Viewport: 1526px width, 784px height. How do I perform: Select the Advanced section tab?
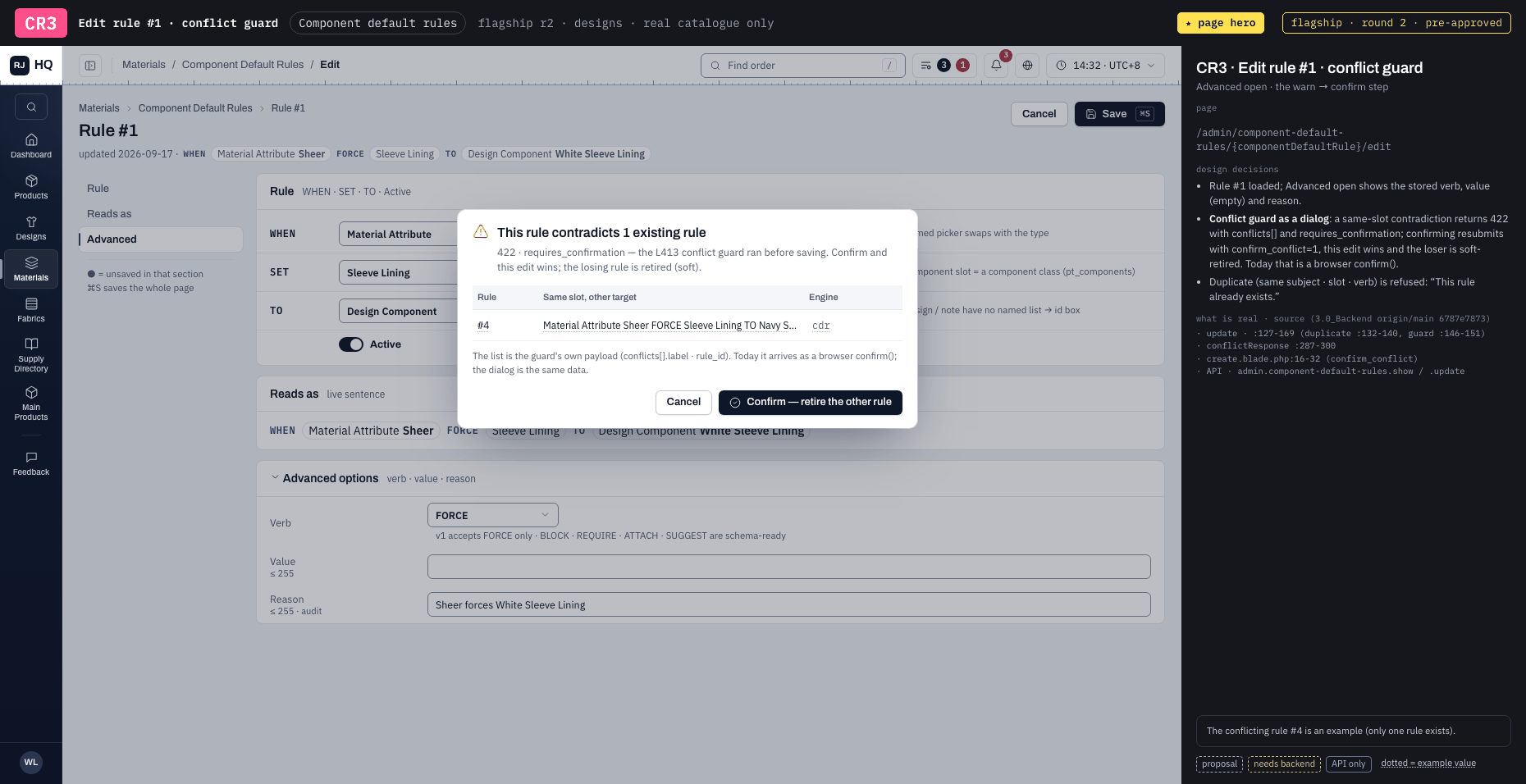160,239
